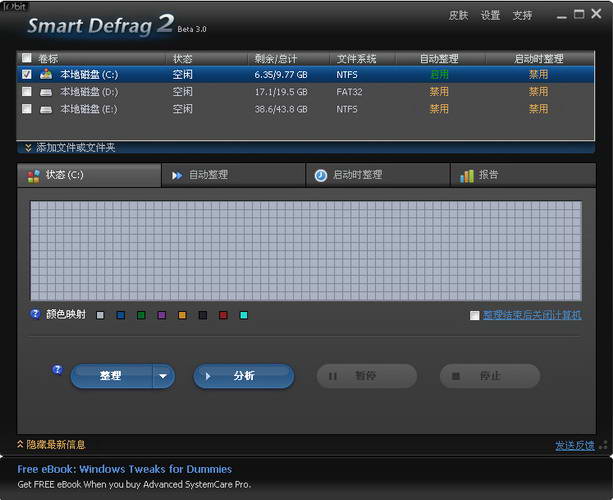Click the E: drive icon in the list

coord(46,109)
